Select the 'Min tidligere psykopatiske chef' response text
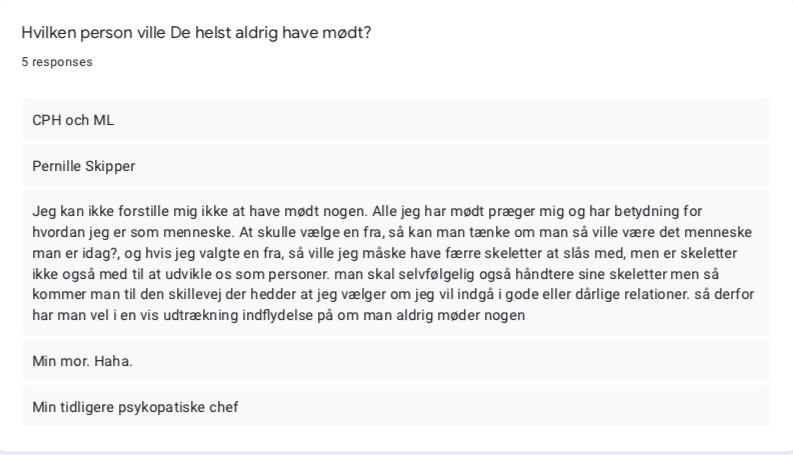The height and width of the screenshot is (455, 793). click(135, 407)
